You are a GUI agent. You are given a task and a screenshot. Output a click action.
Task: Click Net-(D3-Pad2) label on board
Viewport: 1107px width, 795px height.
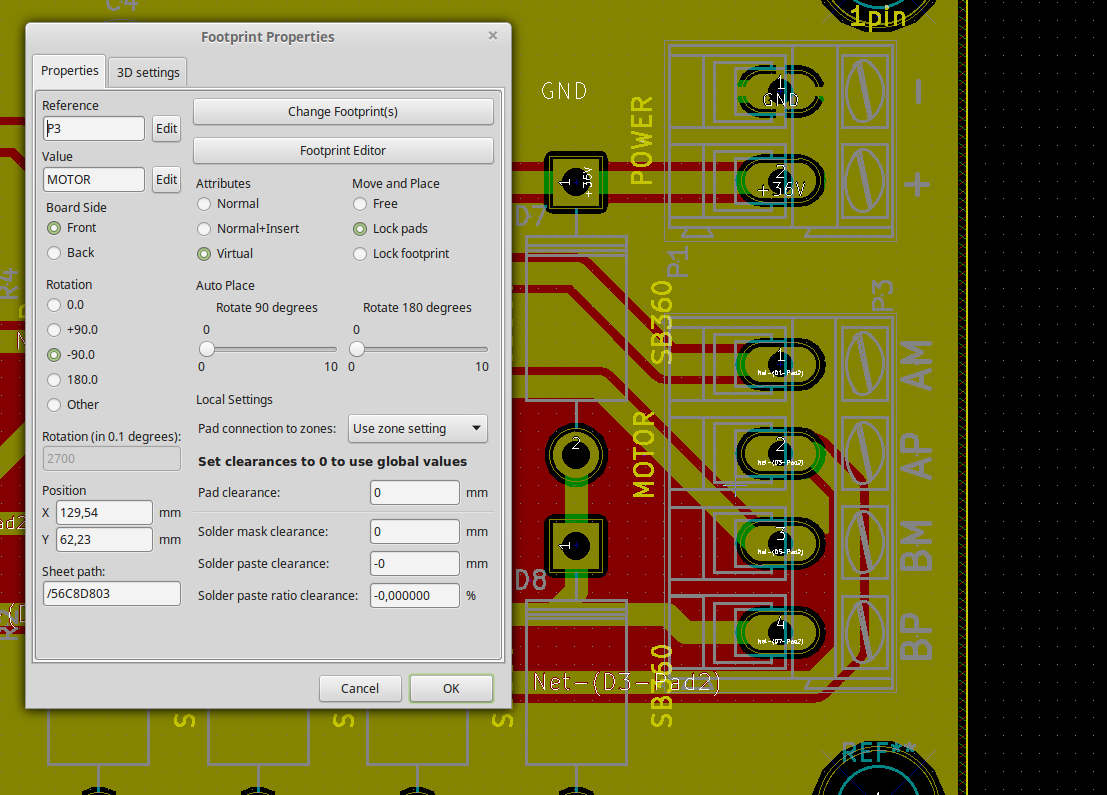tap(627, 682)
